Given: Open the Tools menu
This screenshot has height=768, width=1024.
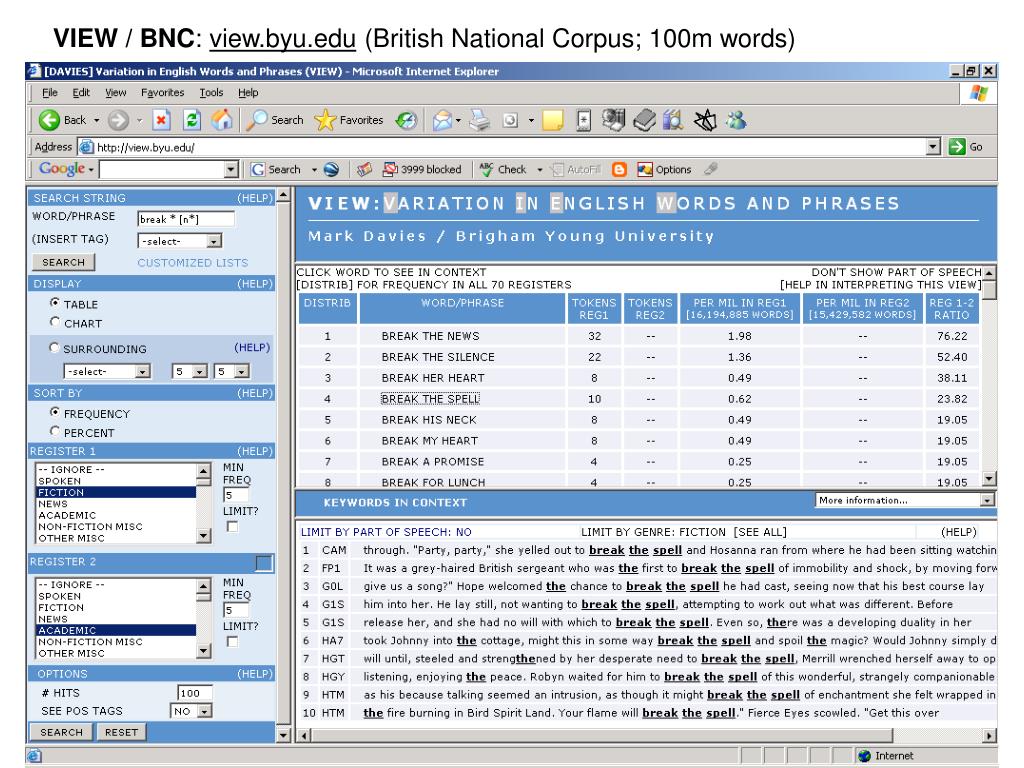Looking at the screenshot, I should pos(212,93).
